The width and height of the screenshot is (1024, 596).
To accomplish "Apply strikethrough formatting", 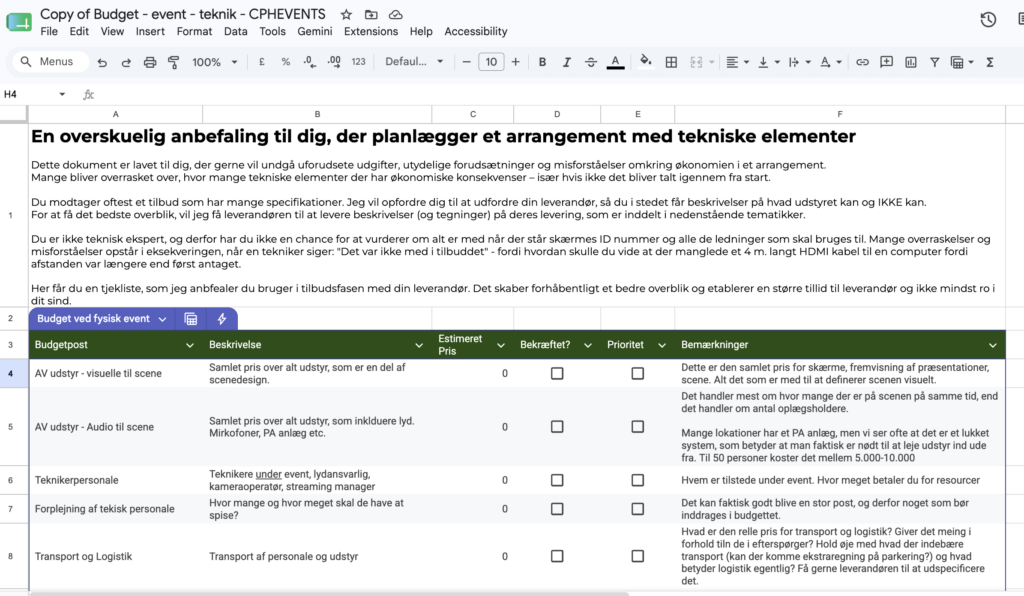I will [x=590, y=62].
